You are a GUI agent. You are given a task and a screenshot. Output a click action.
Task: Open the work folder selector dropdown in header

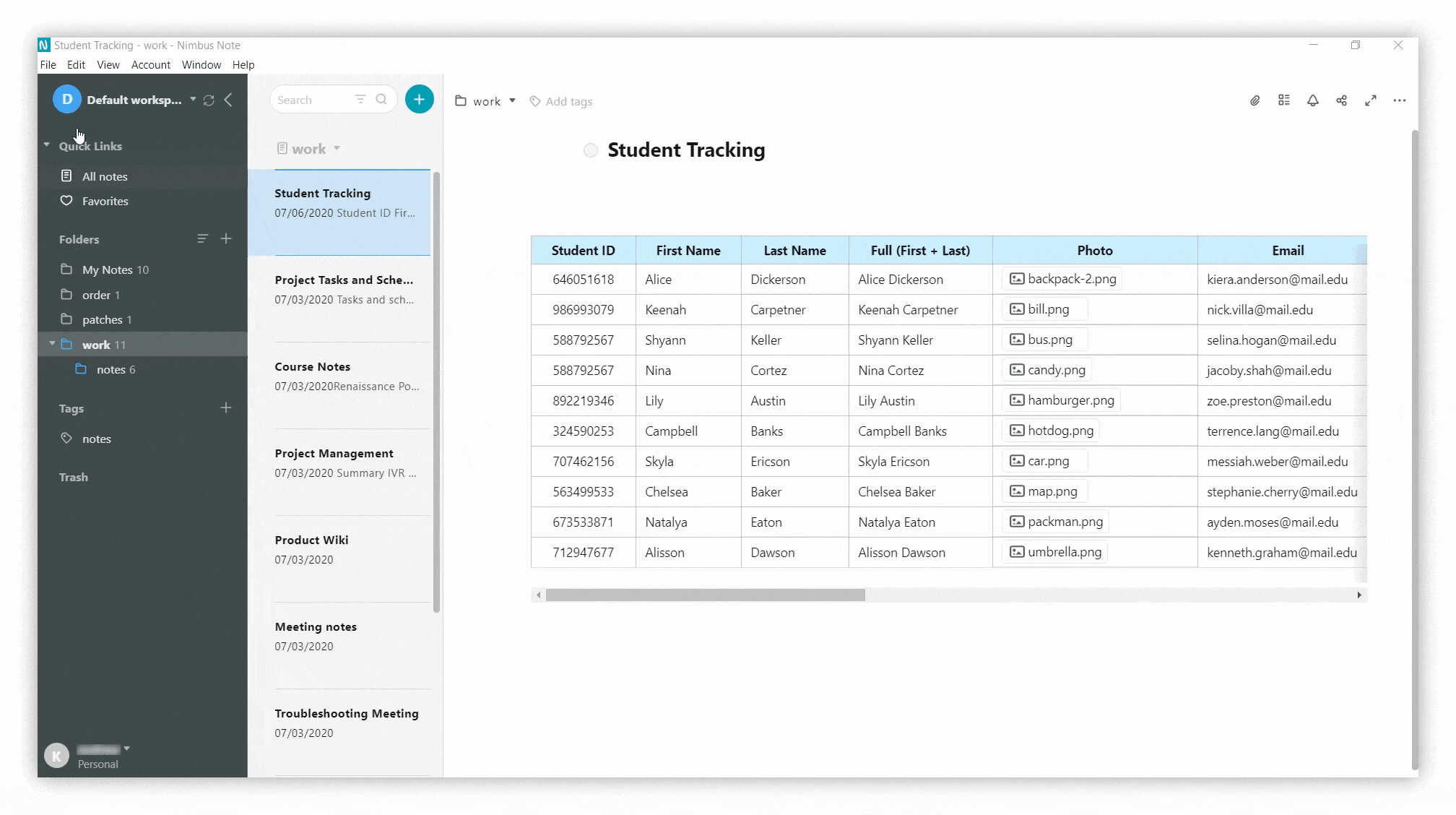click(512, 100)
